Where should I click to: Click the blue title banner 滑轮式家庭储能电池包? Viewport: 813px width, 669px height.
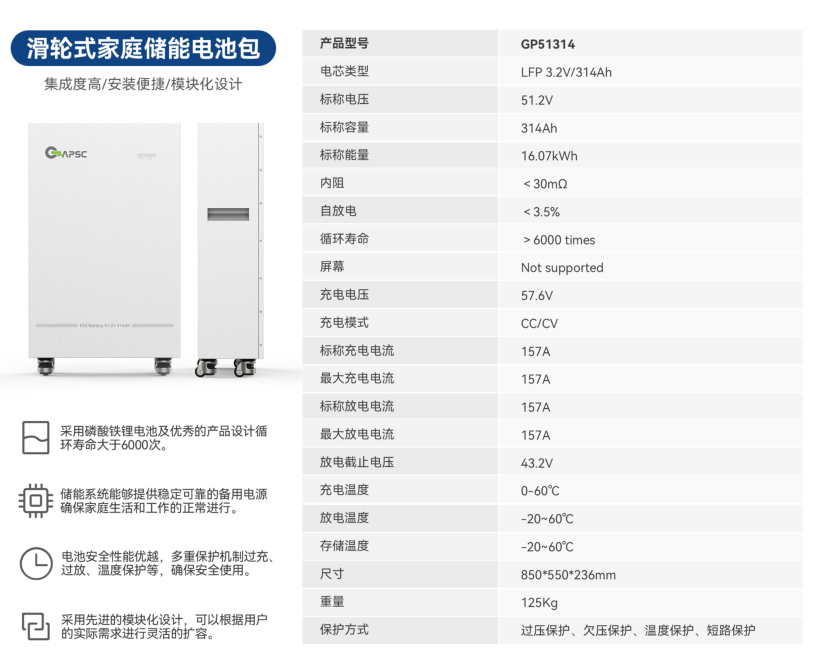tap(142, 45)
